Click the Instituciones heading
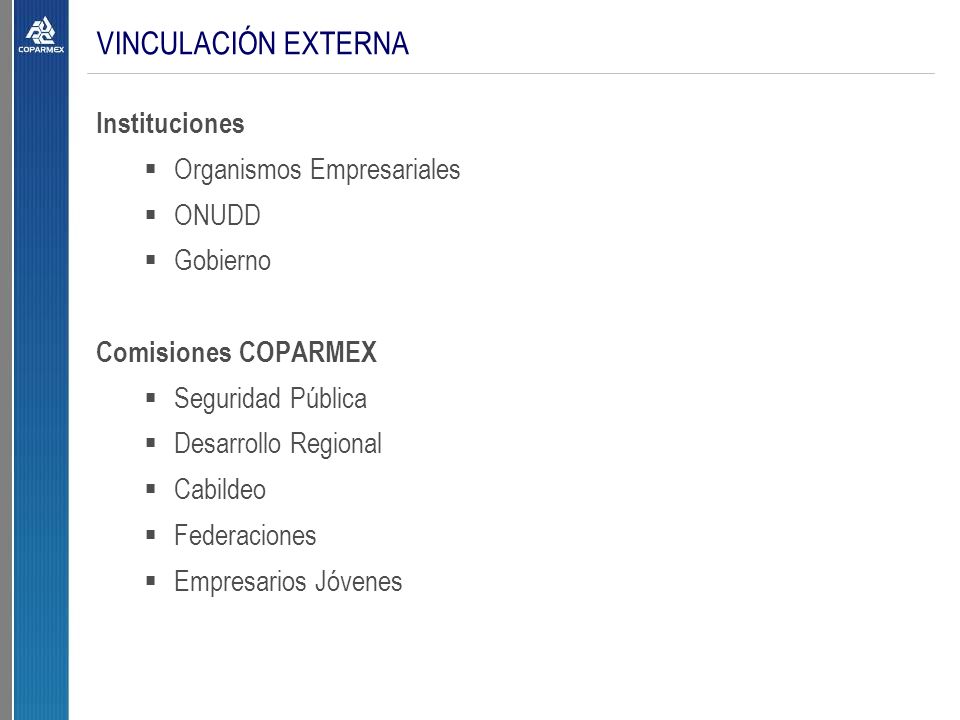This screenshot has height=720, width=960. click(x=170, y=124)
